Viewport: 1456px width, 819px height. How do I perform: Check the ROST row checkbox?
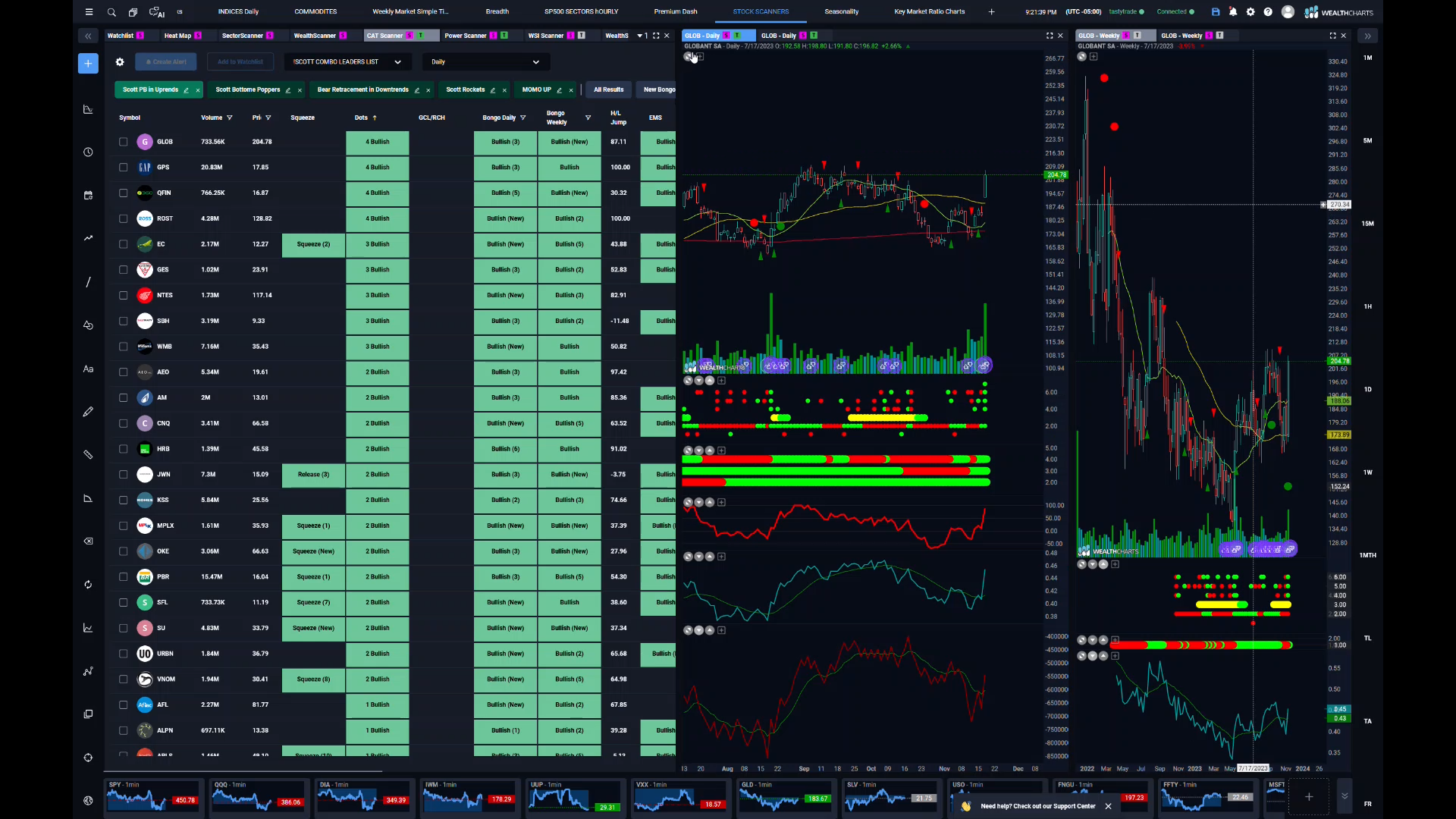[x=124, y=218]
